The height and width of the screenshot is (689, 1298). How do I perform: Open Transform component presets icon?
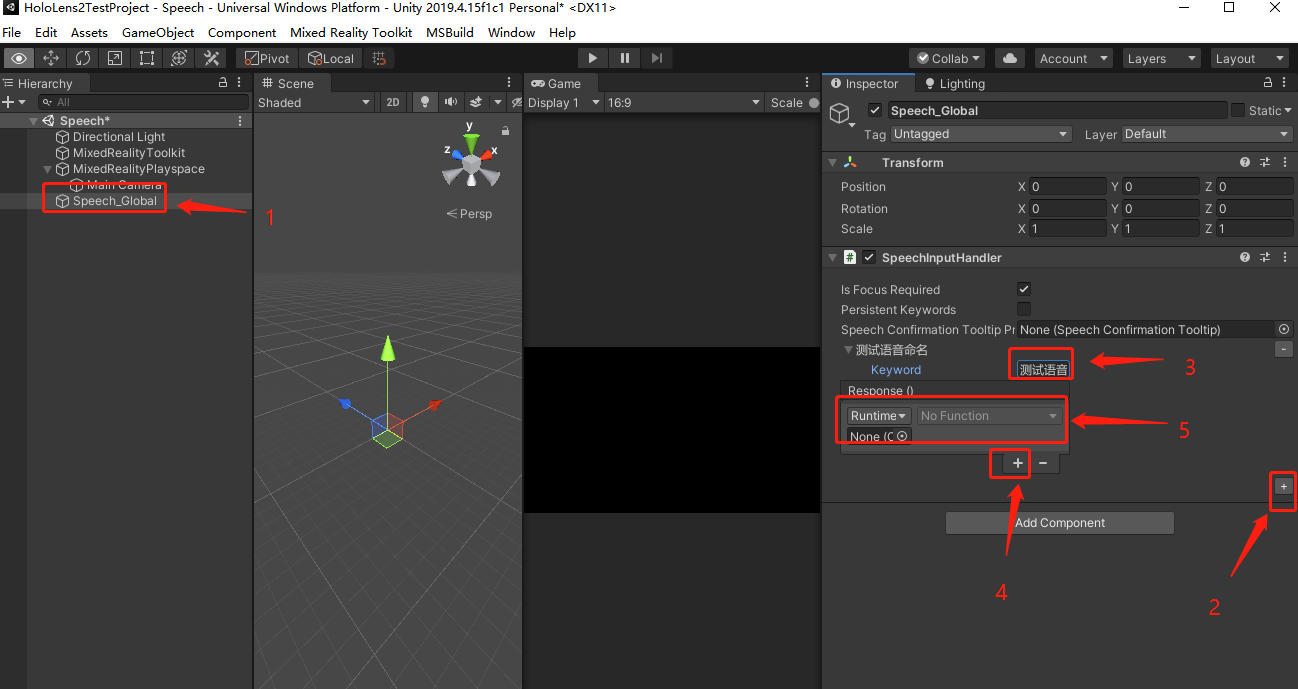point(1265,162)
